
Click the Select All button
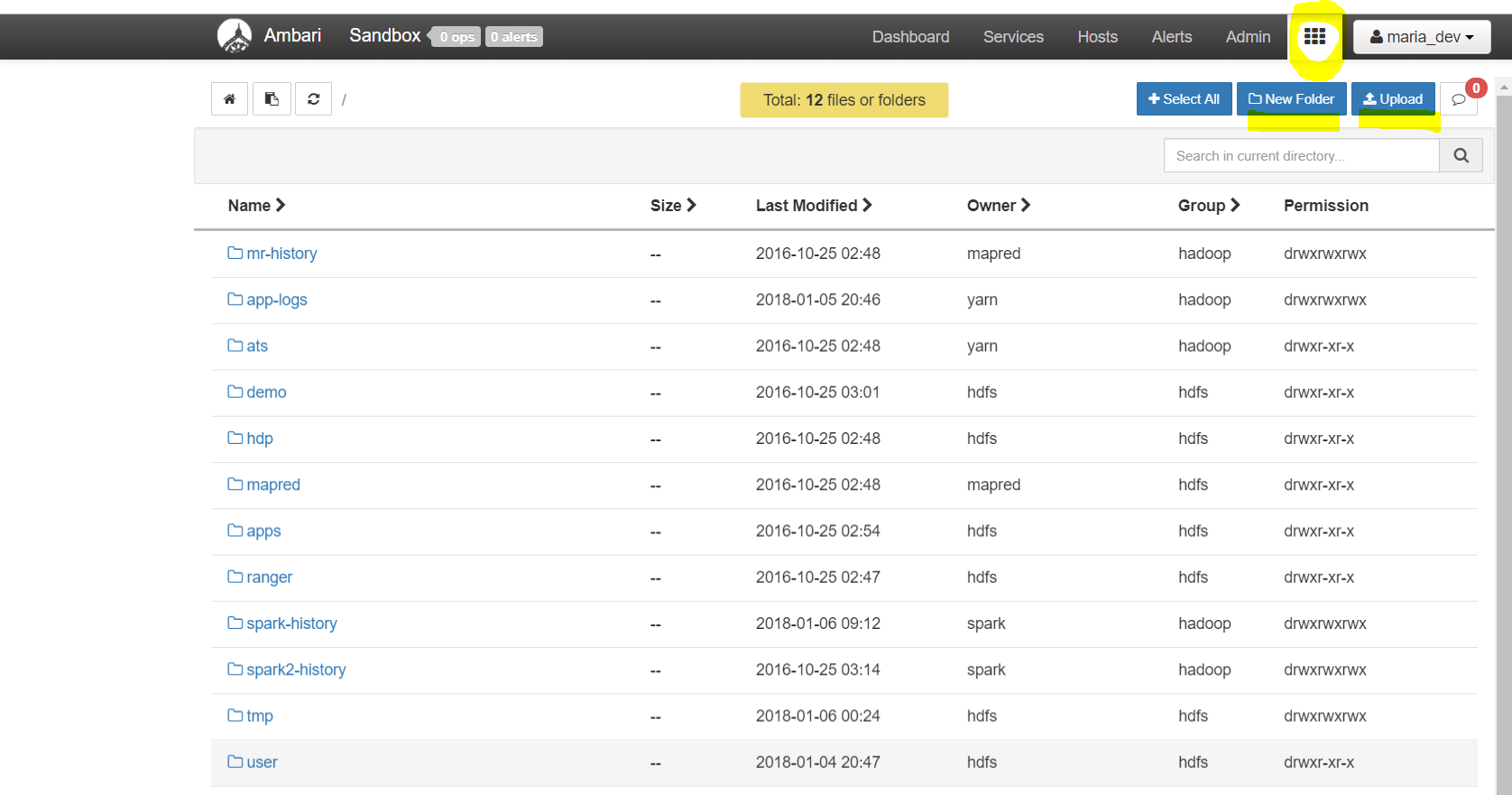(x=1184, y=99)
